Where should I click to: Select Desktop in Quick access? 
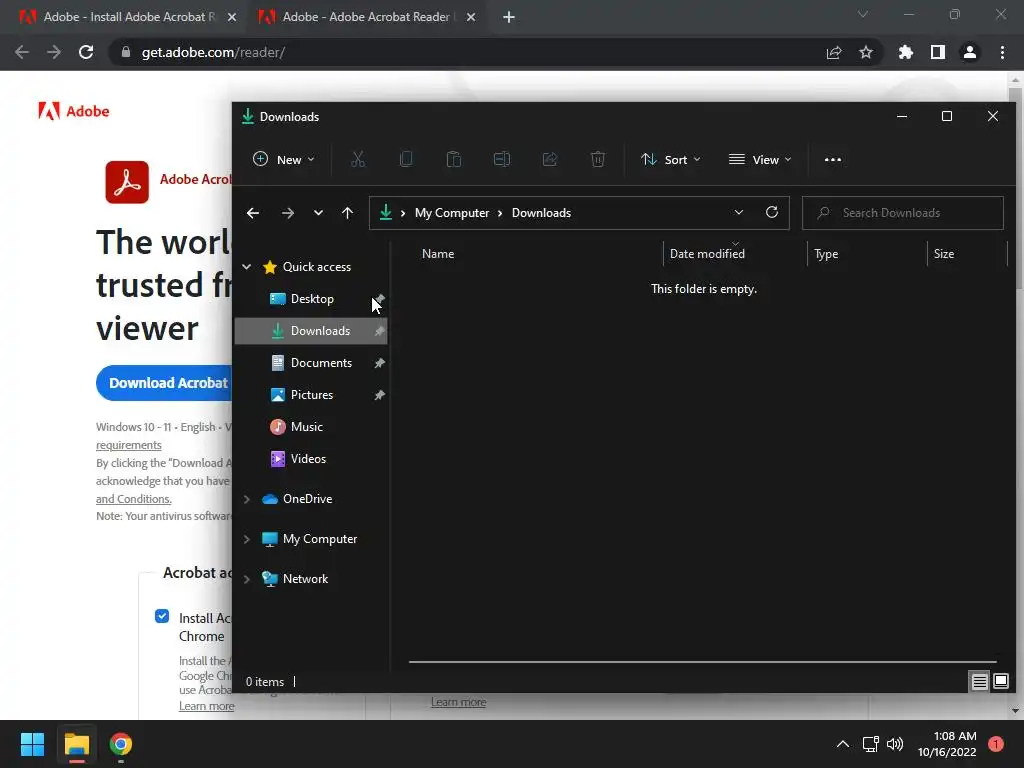[x=311, y=299]
